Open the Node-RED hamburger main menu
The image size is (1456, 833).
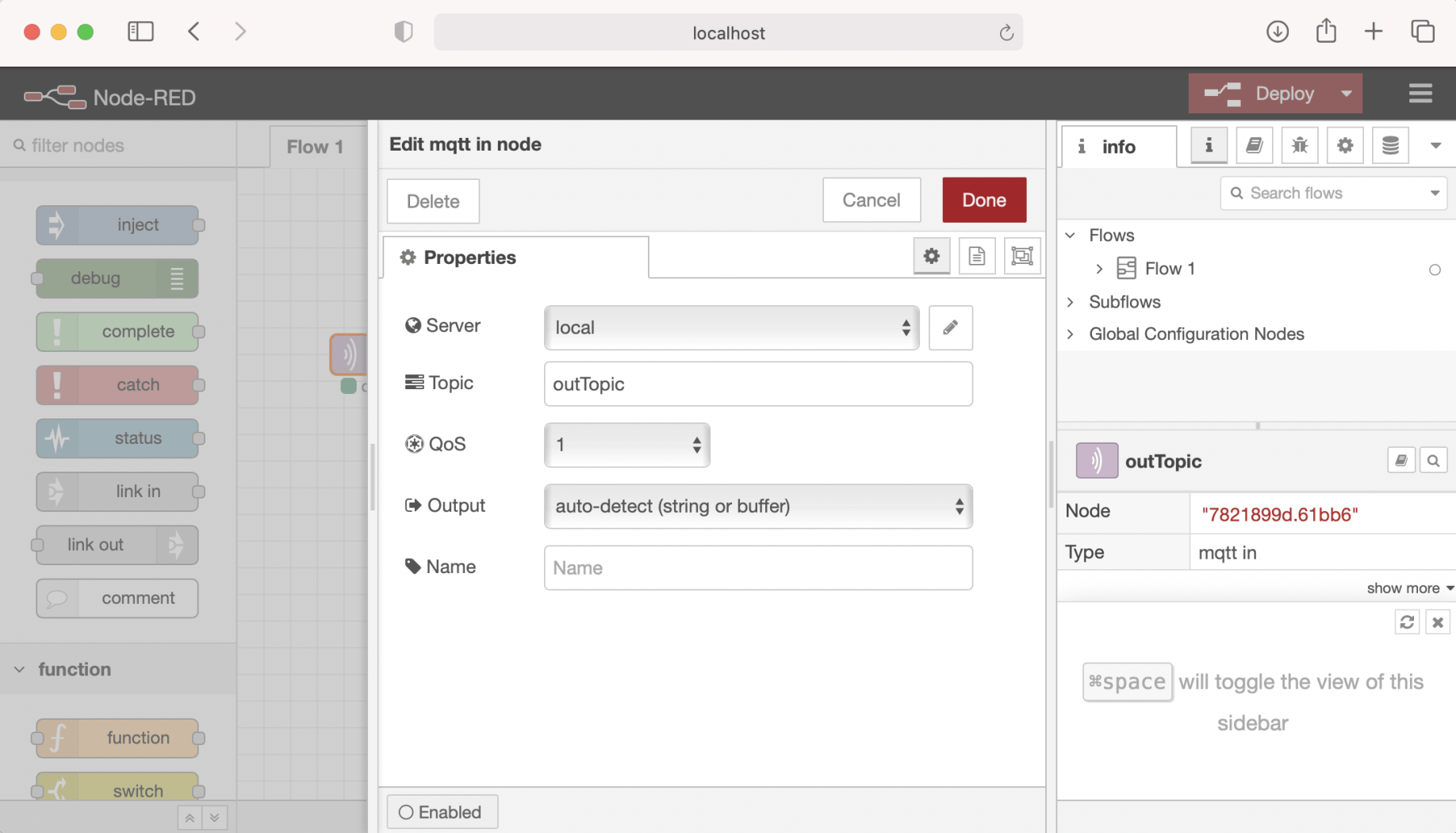tap(1420, 94)
